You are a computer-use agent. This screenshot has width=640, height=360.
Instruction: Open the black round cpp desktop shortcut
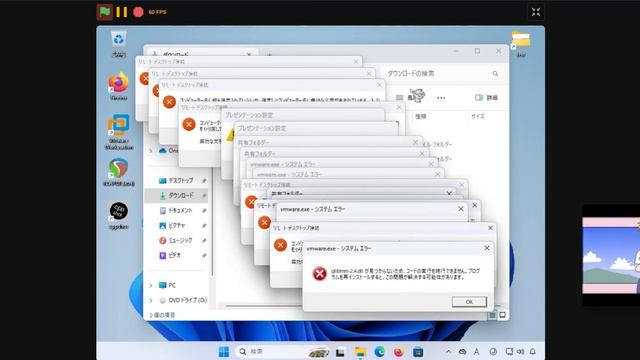pyautogui.click(x=119, y=216)
